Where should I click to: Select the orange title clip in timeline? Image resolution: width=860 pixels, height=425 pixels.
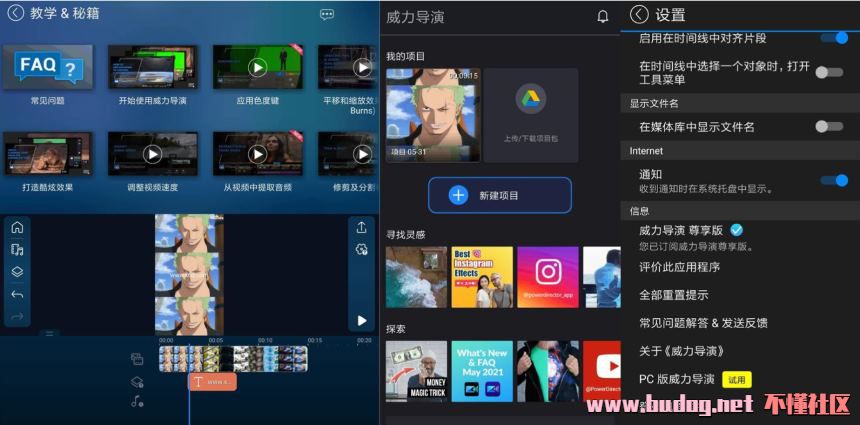point(213,382)
